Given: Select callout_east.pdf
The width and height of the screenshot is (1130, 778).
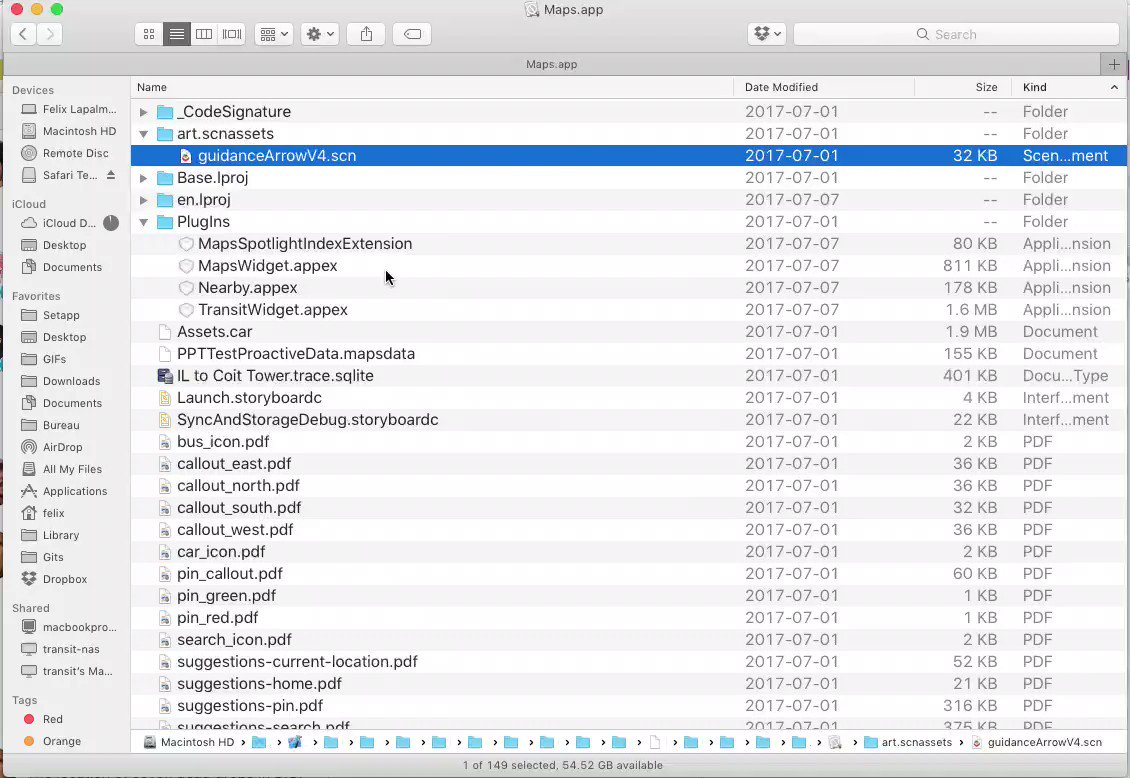Looking at the screenshot, I should [x=233, y=464].
